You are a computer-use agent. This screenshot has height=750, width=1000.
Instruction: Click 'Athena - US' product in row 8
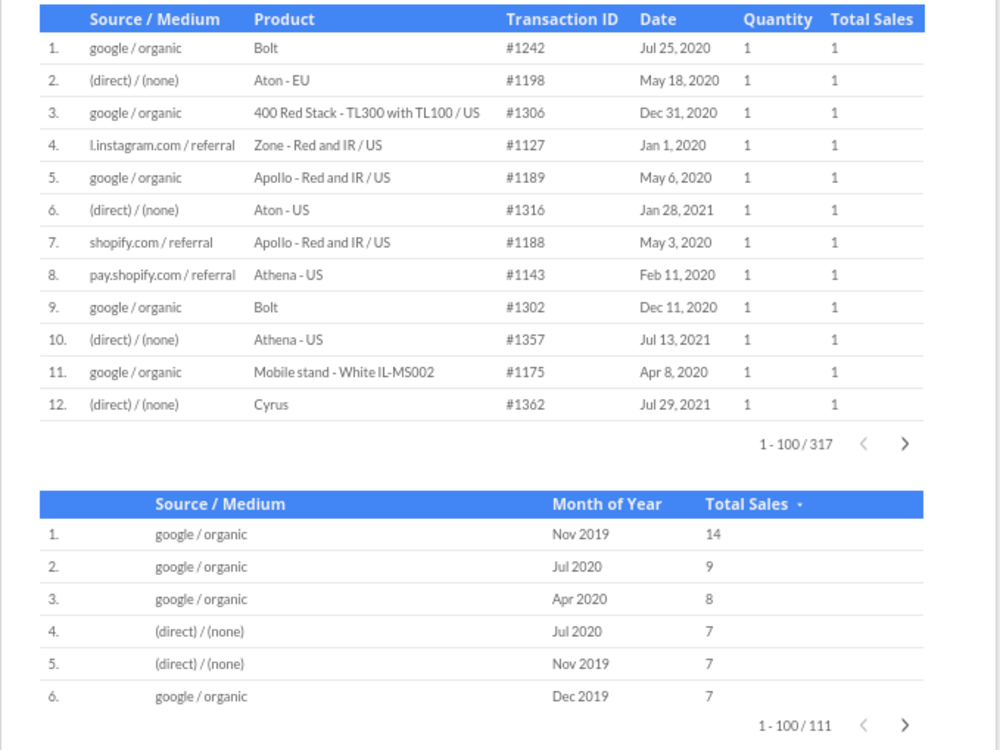point(288,276)
